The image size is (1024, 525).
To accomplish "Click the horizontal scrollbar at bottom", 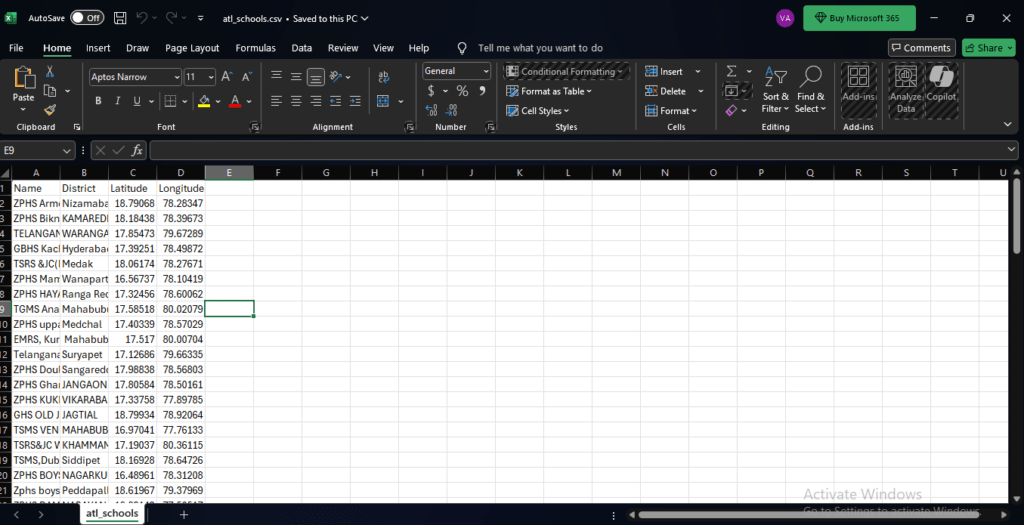I will 808,515.
